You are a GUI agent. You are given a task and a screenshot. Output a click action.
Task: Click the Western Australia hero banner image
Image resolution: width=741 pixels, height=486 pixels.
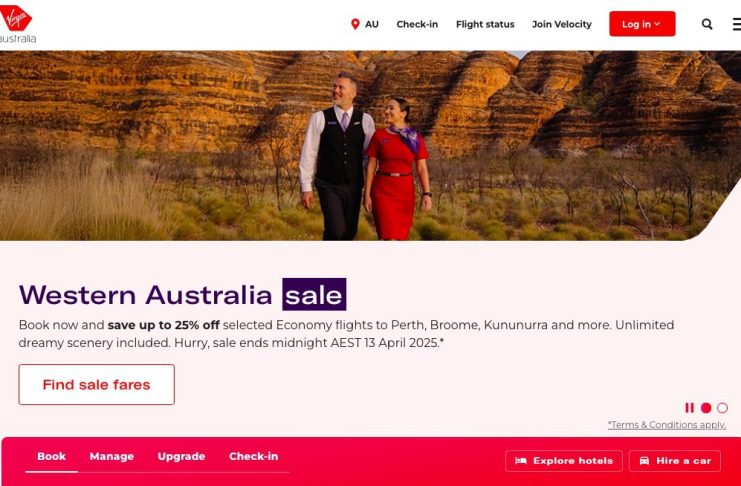[370, 146]
